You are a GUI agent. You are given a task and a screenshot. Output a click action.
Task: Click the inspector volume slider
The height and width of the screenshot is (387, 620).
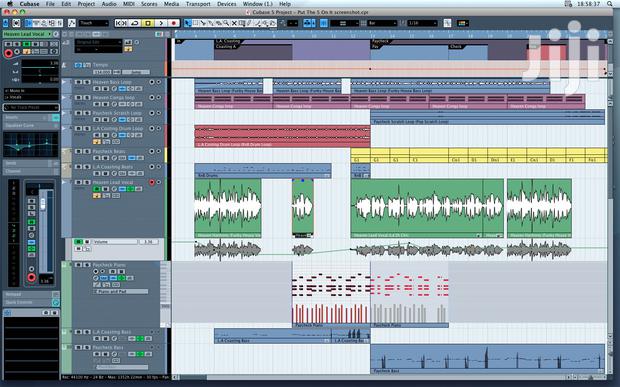pyautogui.click(x=40, y=63)
